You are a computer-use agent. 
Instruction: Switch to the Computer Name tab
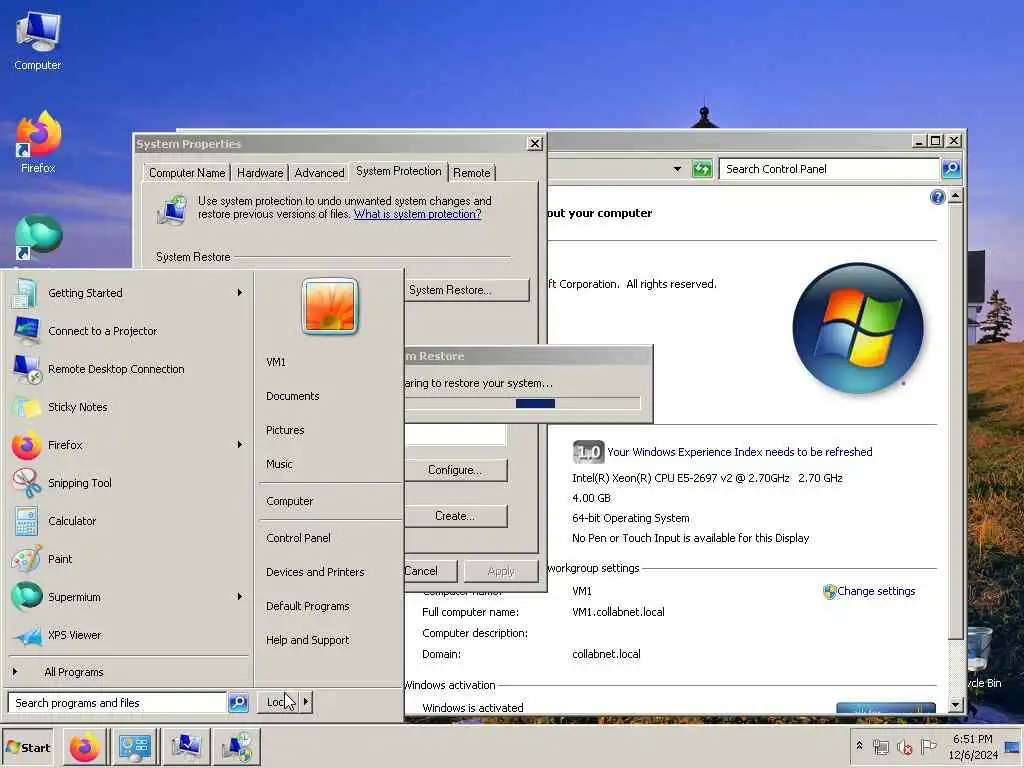click(x=187, y=172)
